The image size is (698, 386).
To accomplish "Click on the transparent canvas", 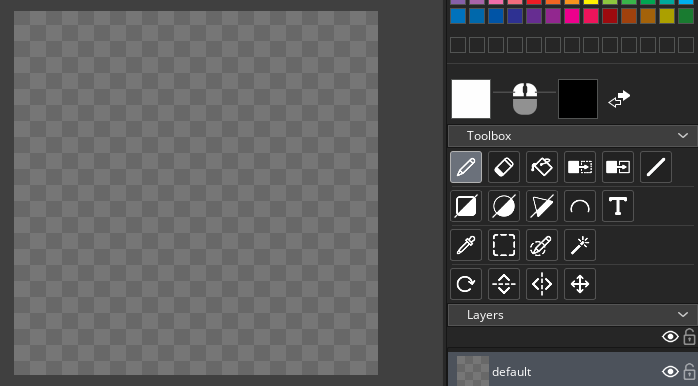I will click(x=196, y=193).
